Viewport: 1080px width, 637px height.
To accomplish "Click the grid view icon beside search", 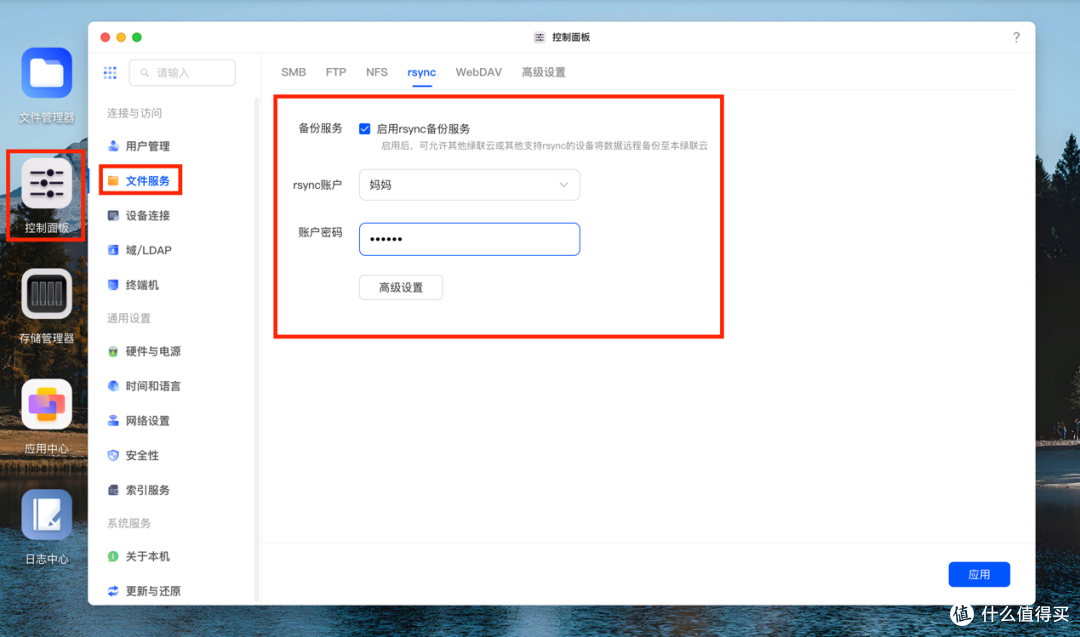I will coord(110,72).
